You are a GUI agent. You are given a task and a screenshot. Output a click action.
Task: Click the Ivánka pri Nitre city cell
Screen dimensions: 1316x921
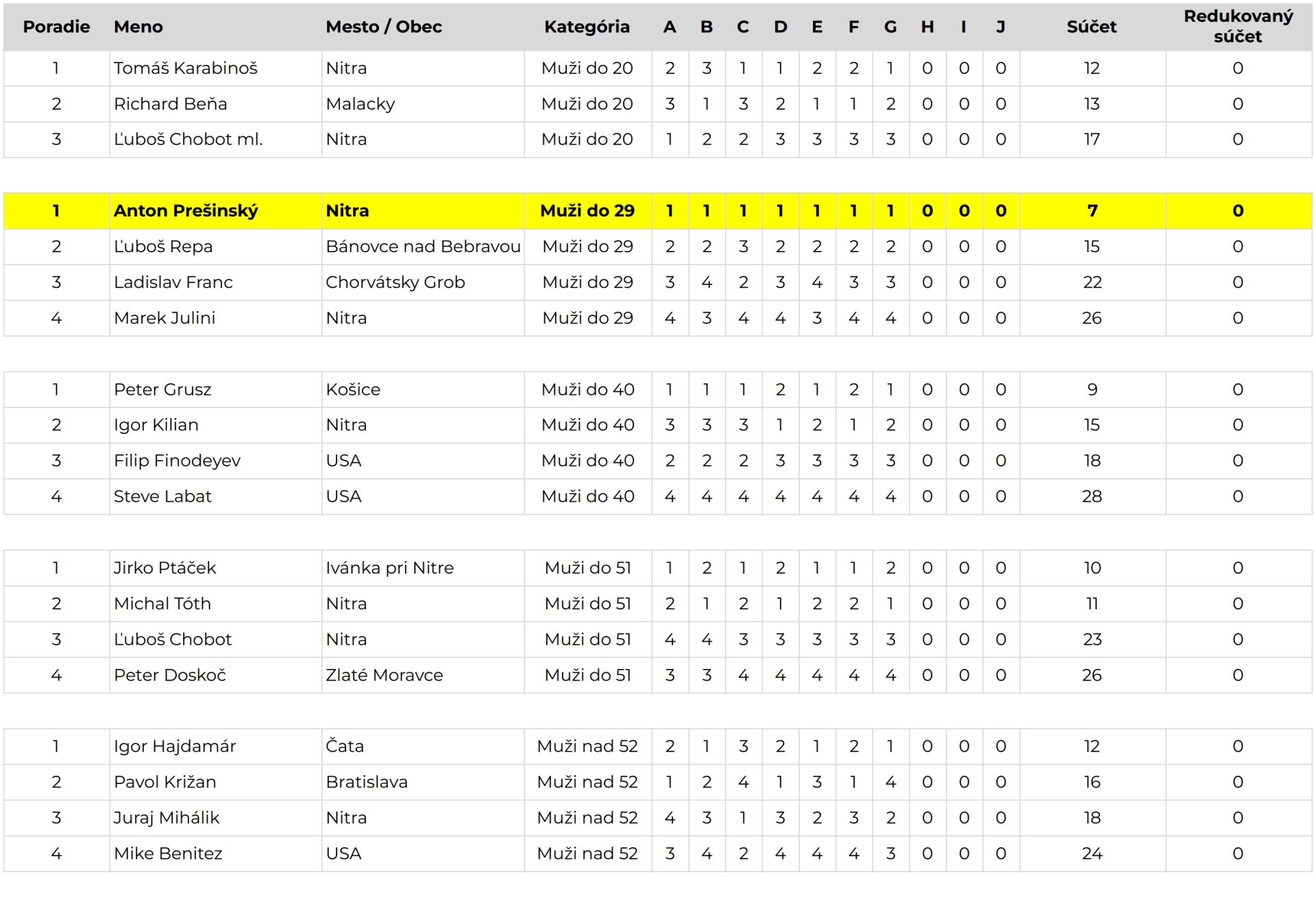coord(422,568)
